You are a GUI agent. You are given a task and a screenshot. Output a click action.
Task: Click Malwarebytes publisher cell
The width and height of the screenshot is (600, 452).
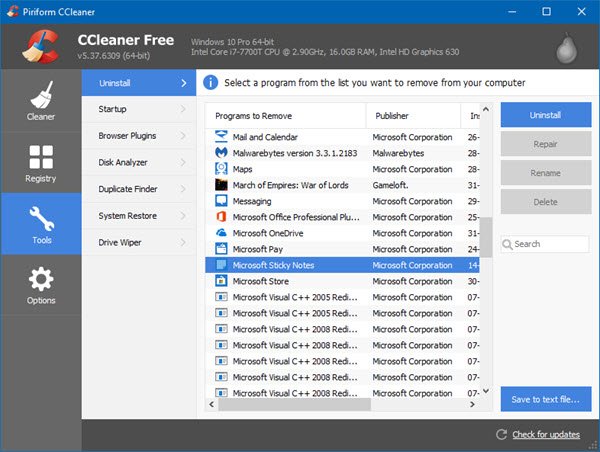398,153
